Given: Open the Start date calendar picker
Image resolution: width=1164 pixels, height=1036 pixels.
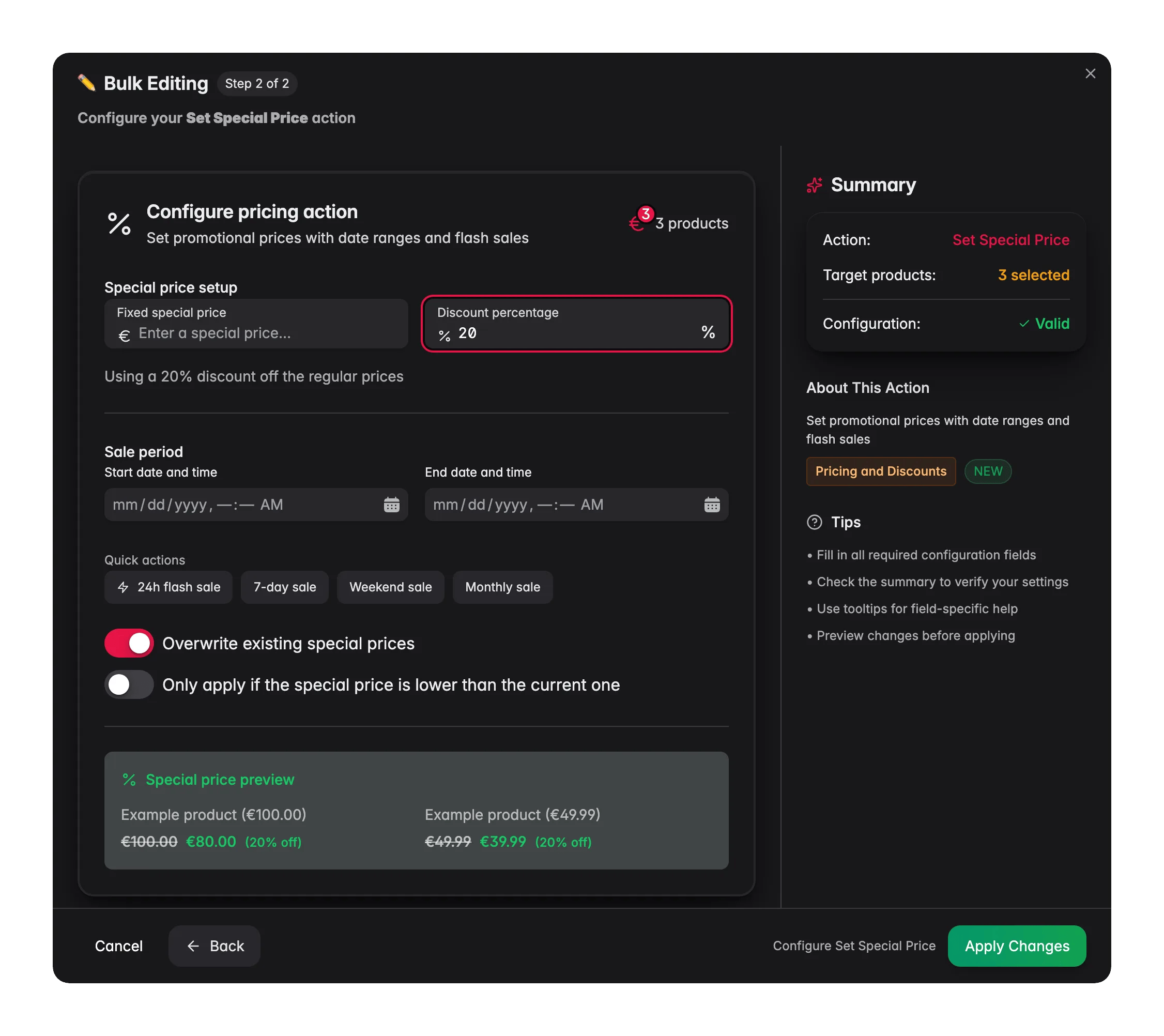Looking at the screenshot, I should click(391, 505).
